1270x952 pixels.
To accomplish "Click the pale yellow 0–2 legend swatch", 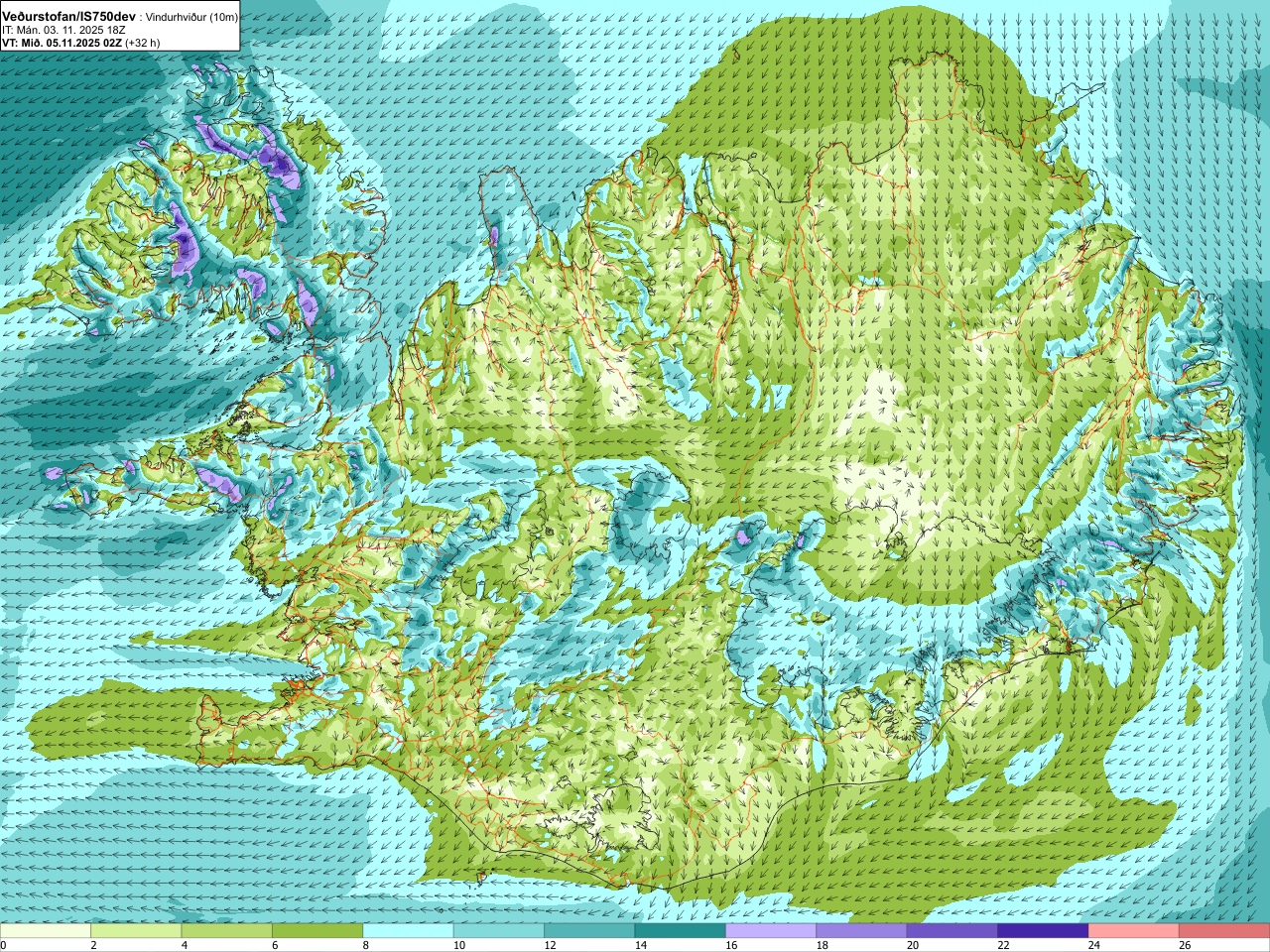I will [x=46, y=931].
